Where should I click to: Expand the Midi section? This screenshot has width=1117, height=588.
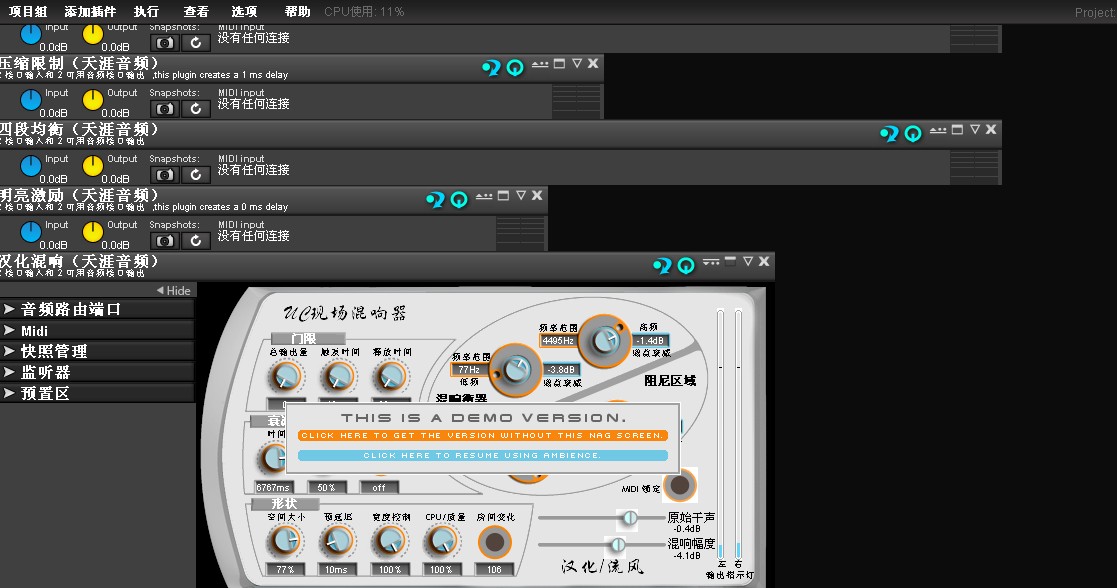pos(97,330)
